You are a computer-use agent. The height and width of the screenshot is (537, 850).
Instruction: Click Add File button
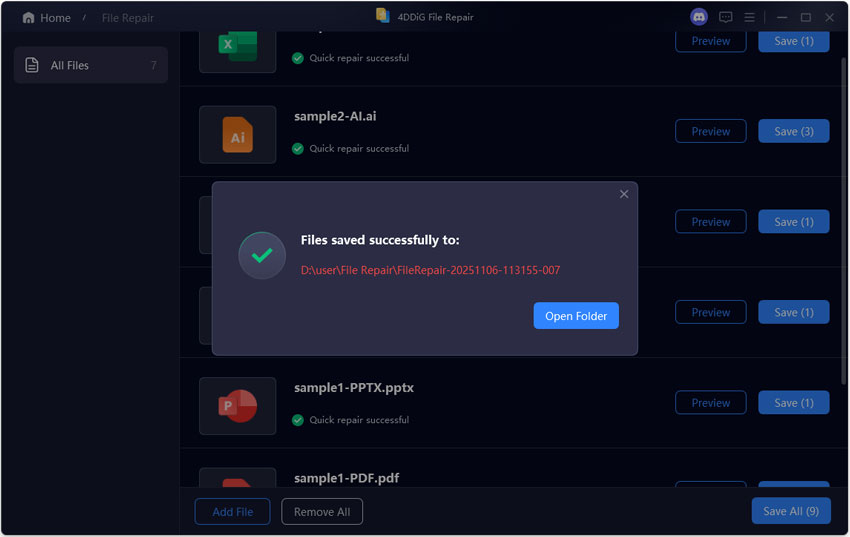pos(232,512)
